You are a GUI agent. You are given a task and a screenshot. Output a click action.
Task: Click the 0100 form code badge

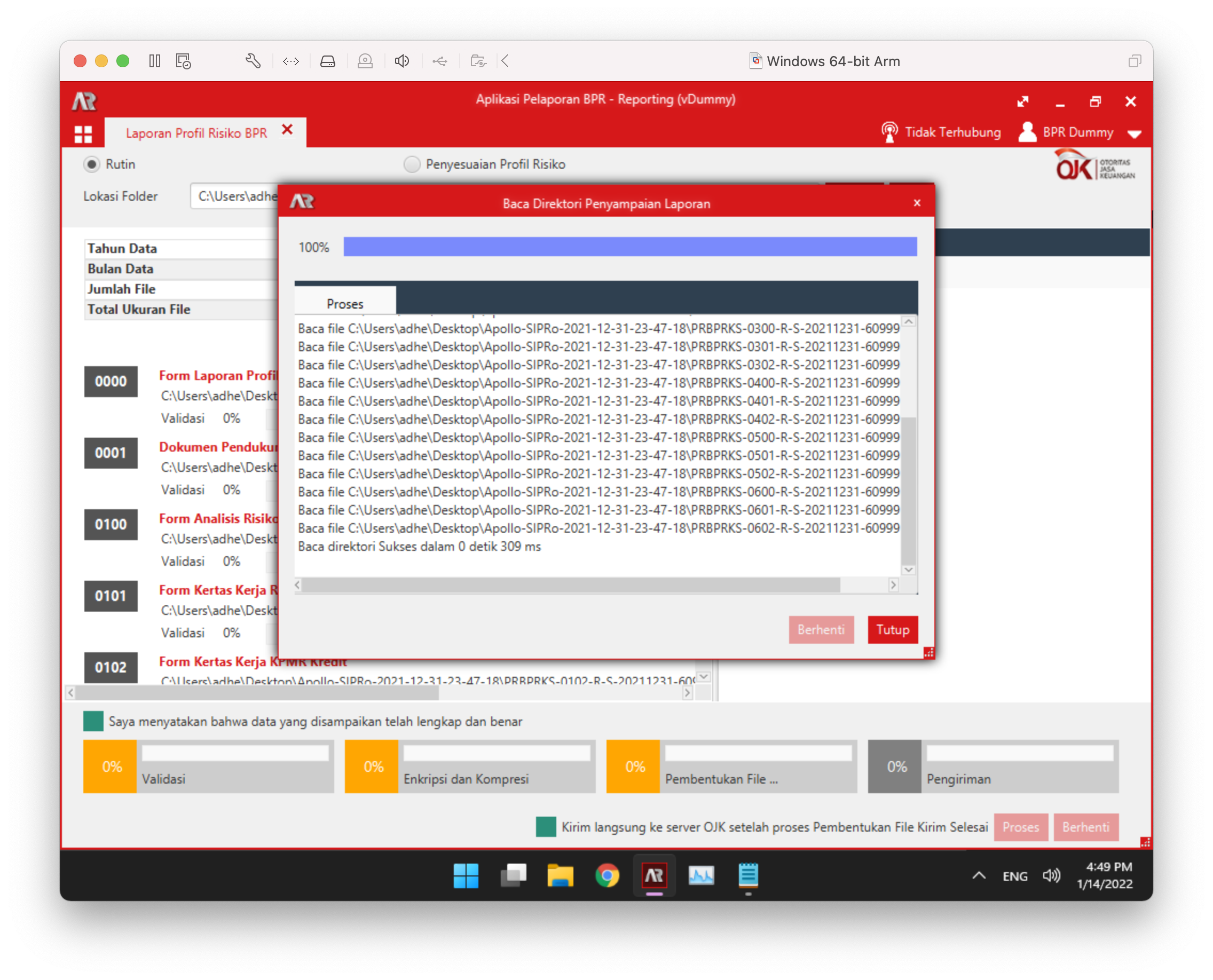coord(111,525)
